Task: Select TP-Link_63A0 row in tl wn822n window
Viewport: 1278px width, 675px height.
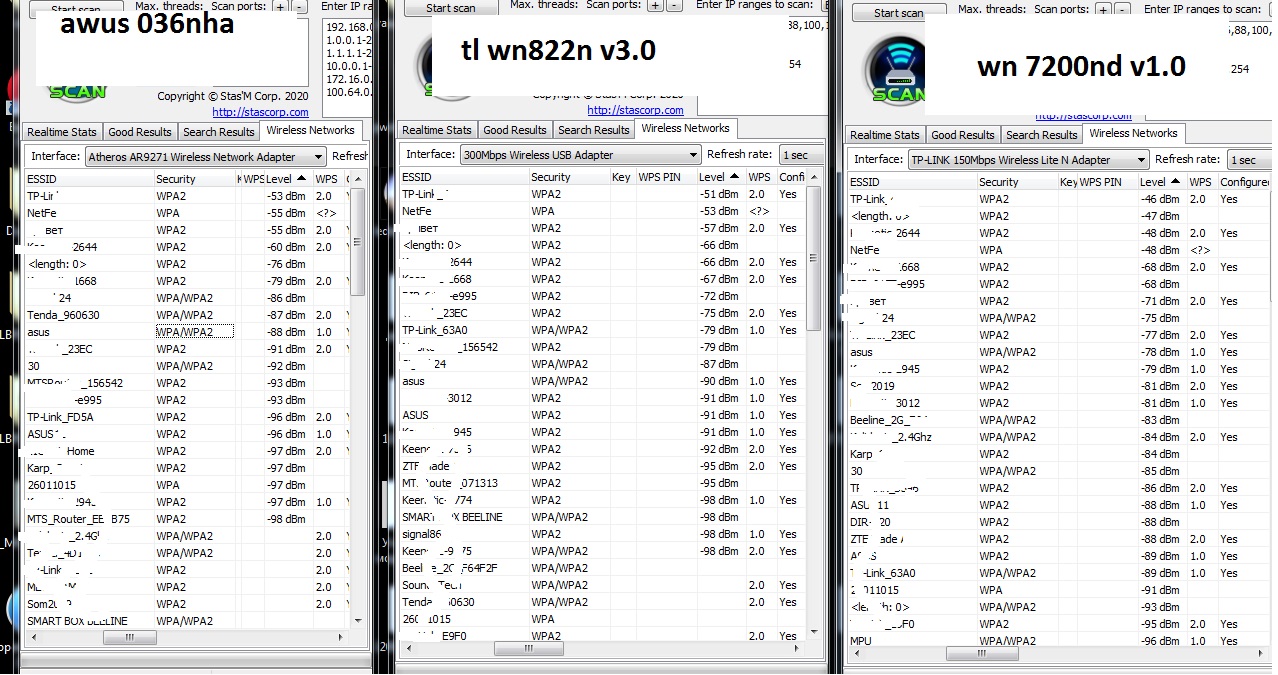Action: 603,330
